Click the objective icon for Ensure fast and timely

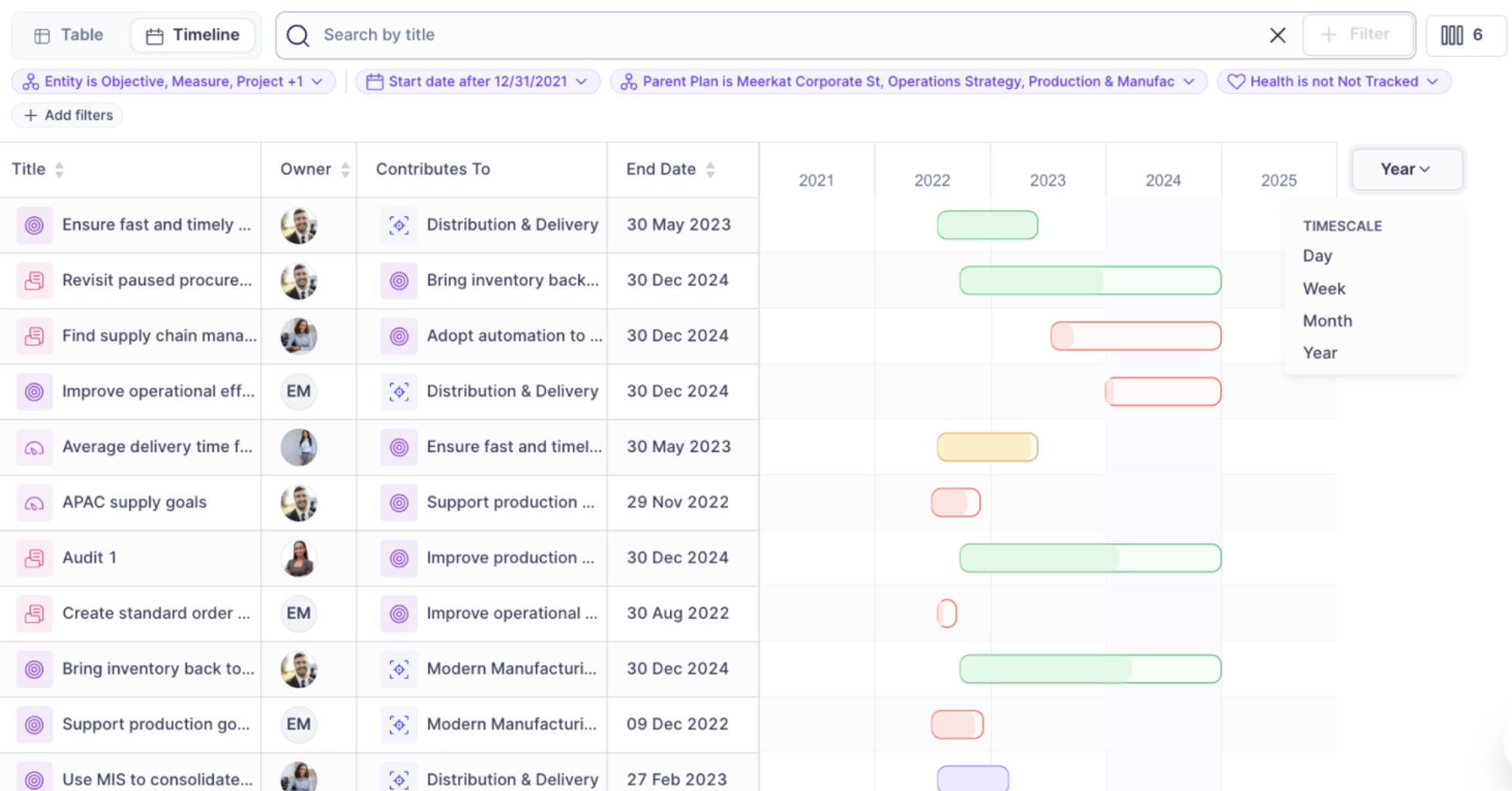point(34,225)
